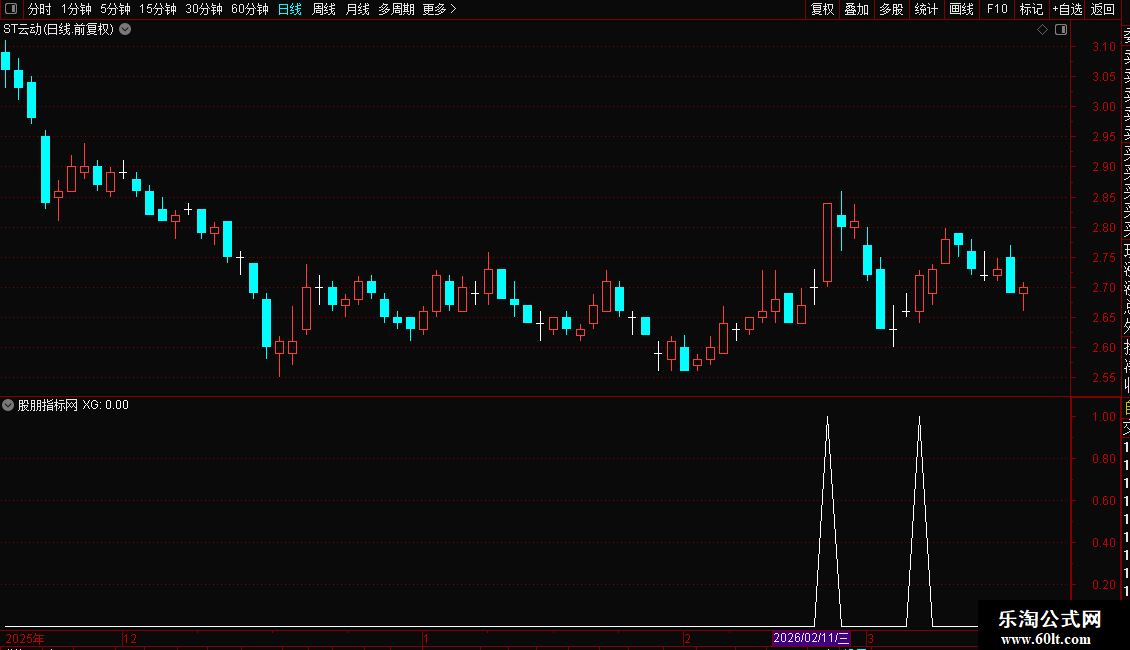
Task: Click the 叠加 overlay button
Action: (x=857, y=9)
